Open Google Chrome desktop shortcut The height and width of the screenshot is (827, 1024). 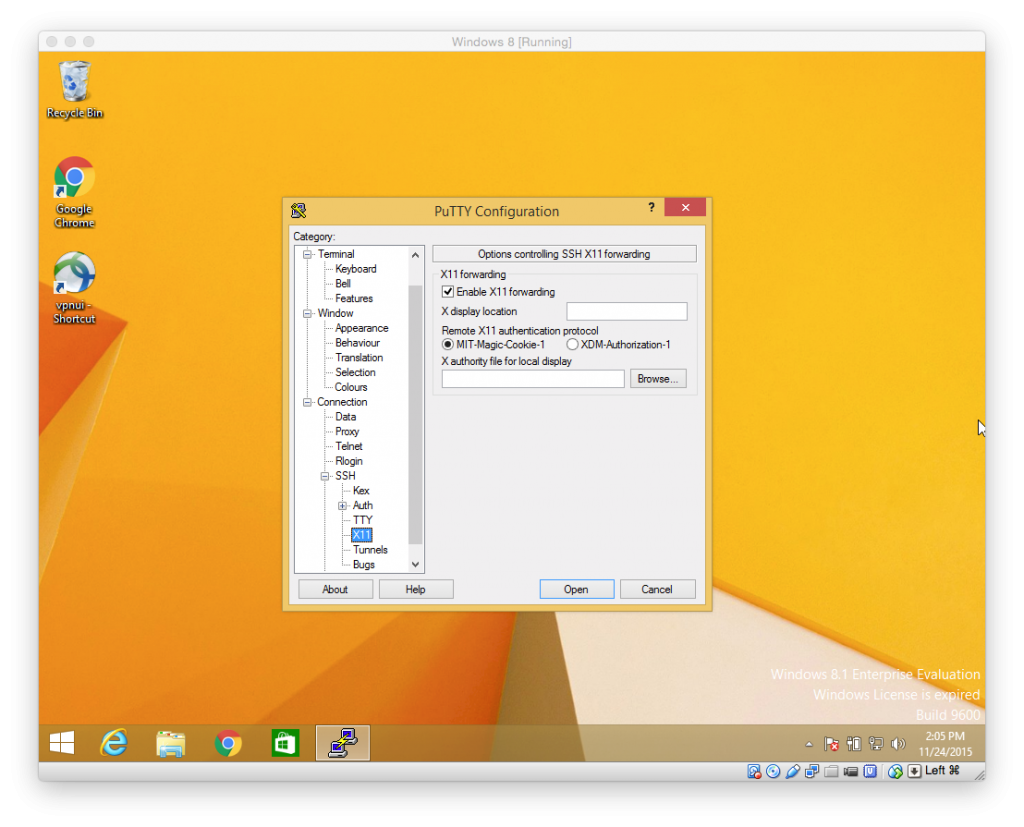74,180
